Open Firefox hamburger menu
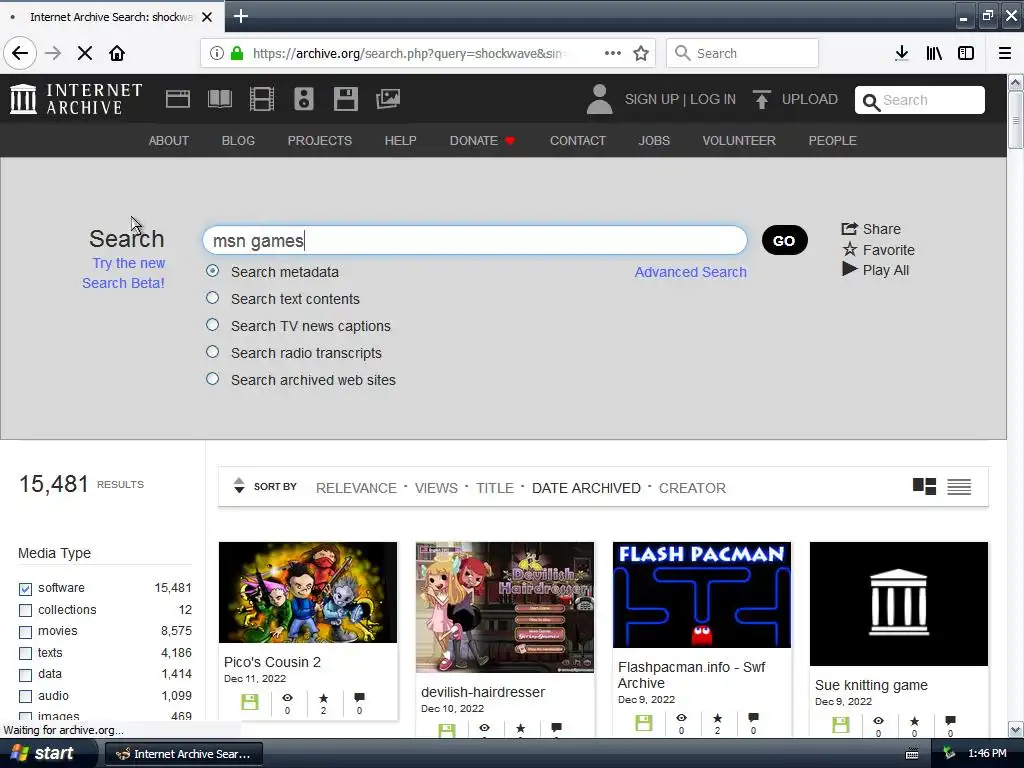 (x=1005, y=53)
